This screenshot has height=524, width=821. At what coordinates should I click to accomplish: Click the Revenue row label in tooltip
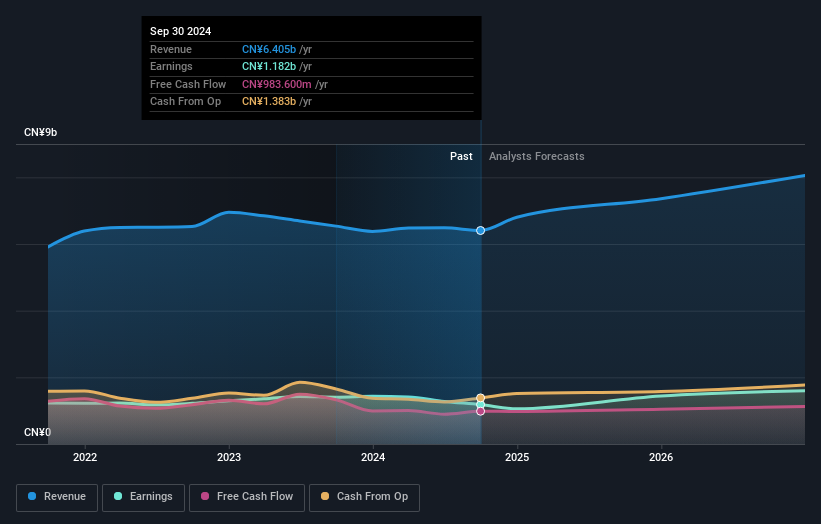coord(171,49)
